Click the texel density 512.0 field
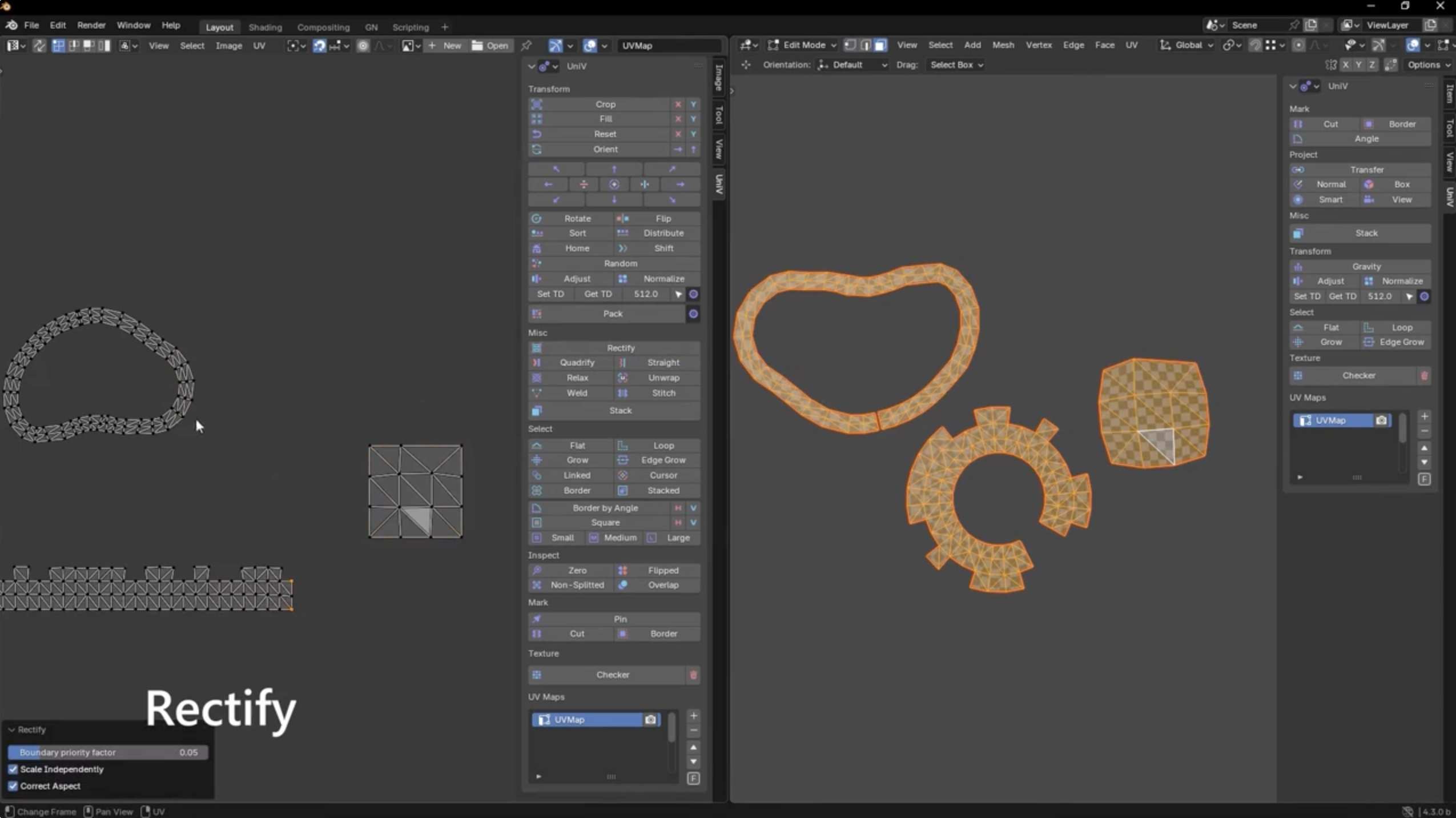Viewport: 1456px width, 818px height. (645, 294)
